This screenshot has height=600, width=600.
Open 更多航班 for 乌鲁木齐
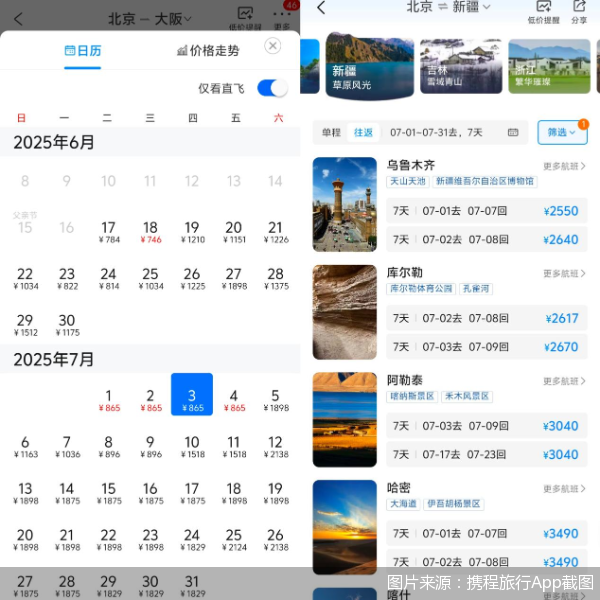pyautogui.click(x=564, y=166)
